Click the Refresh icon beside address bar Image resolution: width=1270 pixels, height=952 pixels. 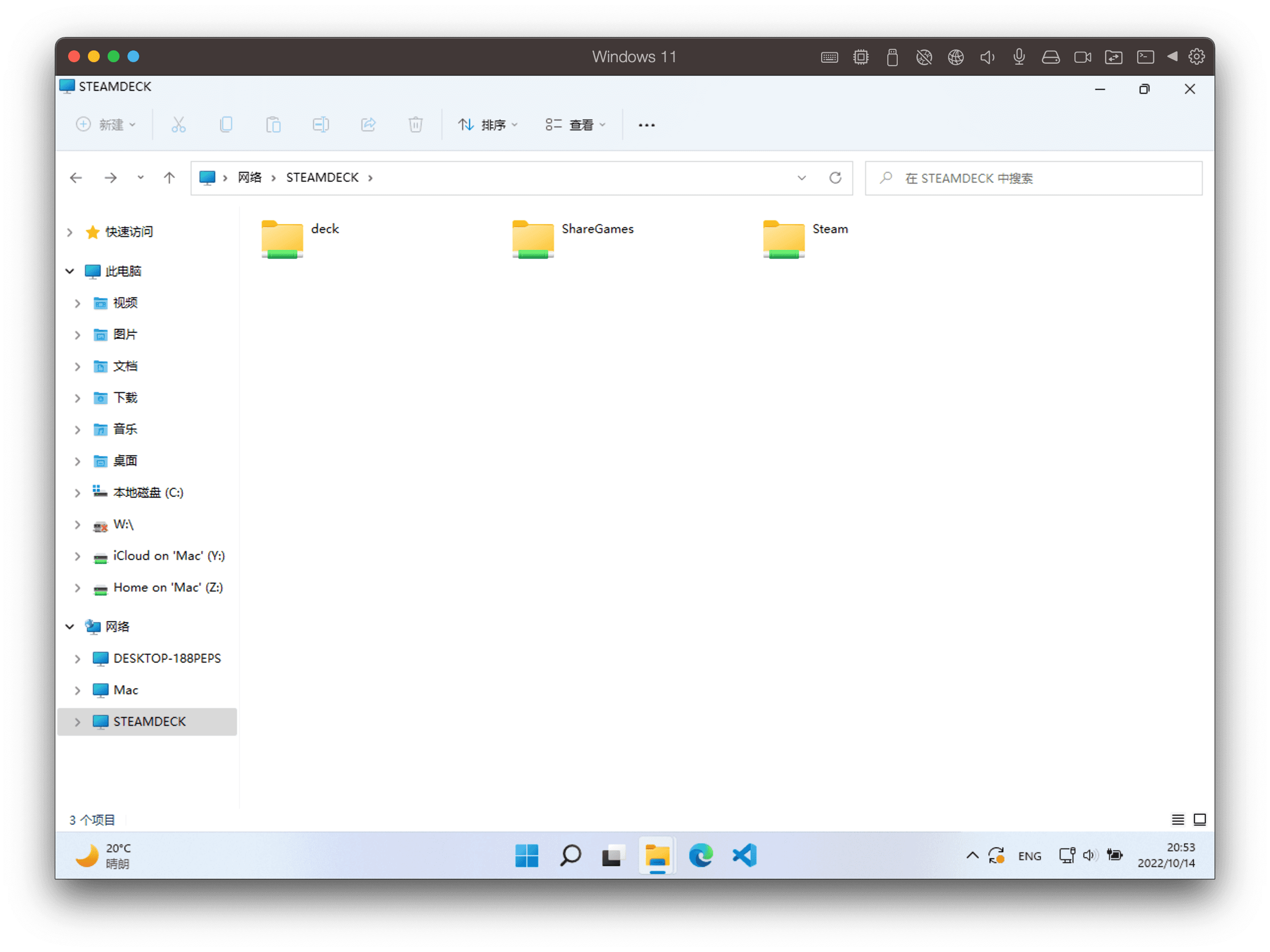835,178
